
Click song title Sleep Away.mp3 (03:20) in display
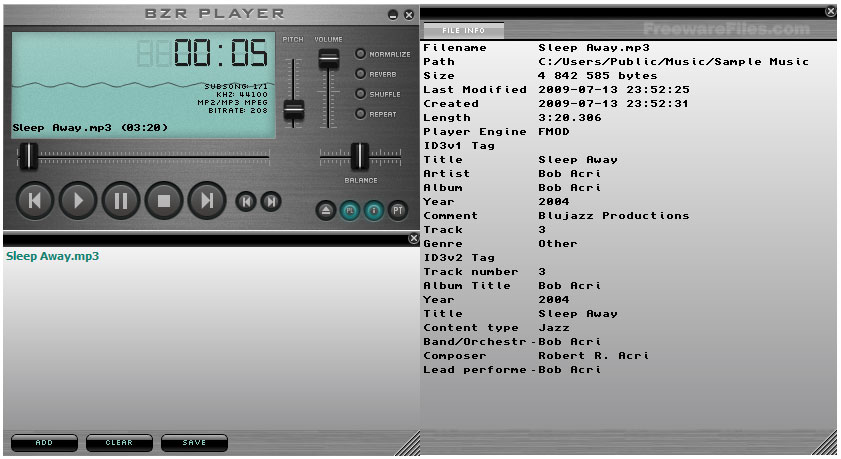[x=90, y=128]
